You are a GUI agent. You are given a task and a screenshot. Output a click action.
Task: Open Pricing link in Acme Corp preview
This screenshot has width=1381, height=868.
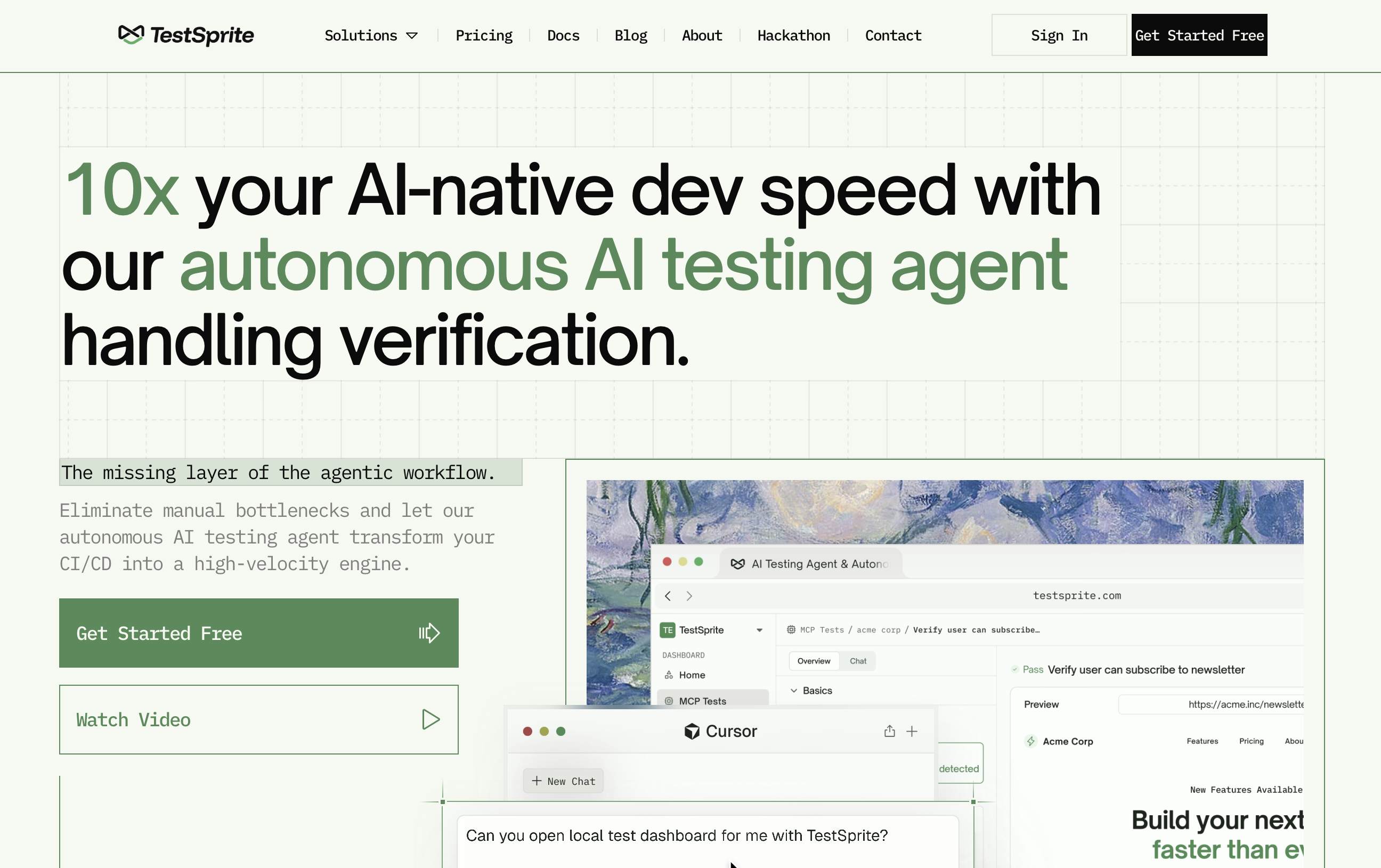coord(1252,741)
